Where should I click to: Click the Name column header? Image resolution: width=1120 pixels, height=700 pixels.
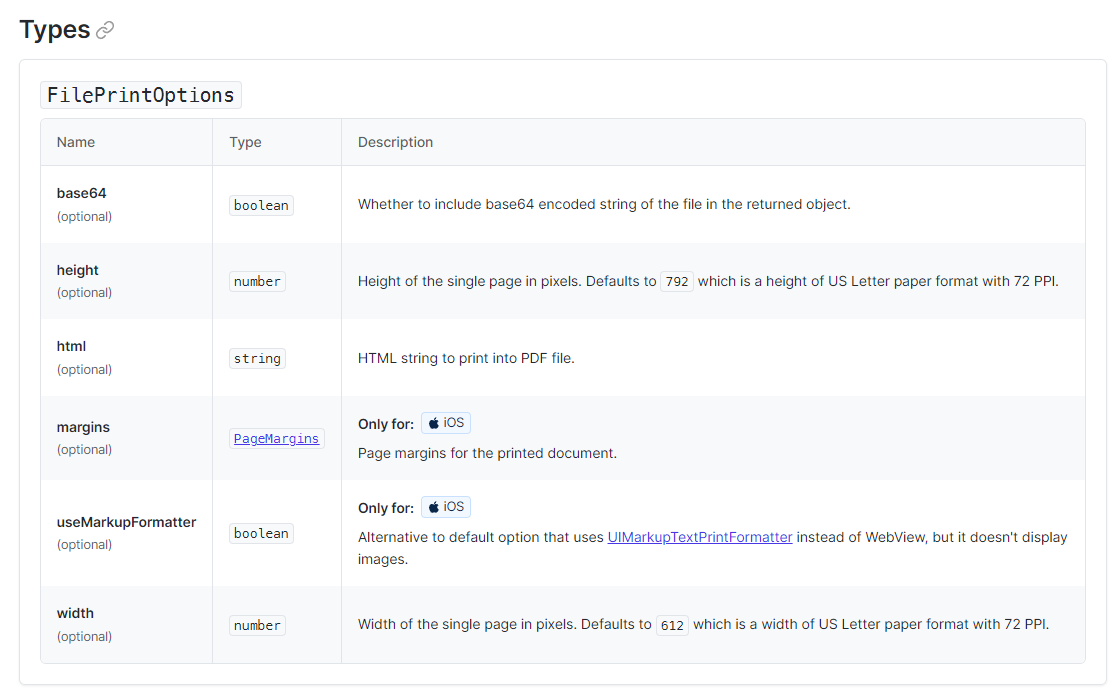click(x=76, y=142)
